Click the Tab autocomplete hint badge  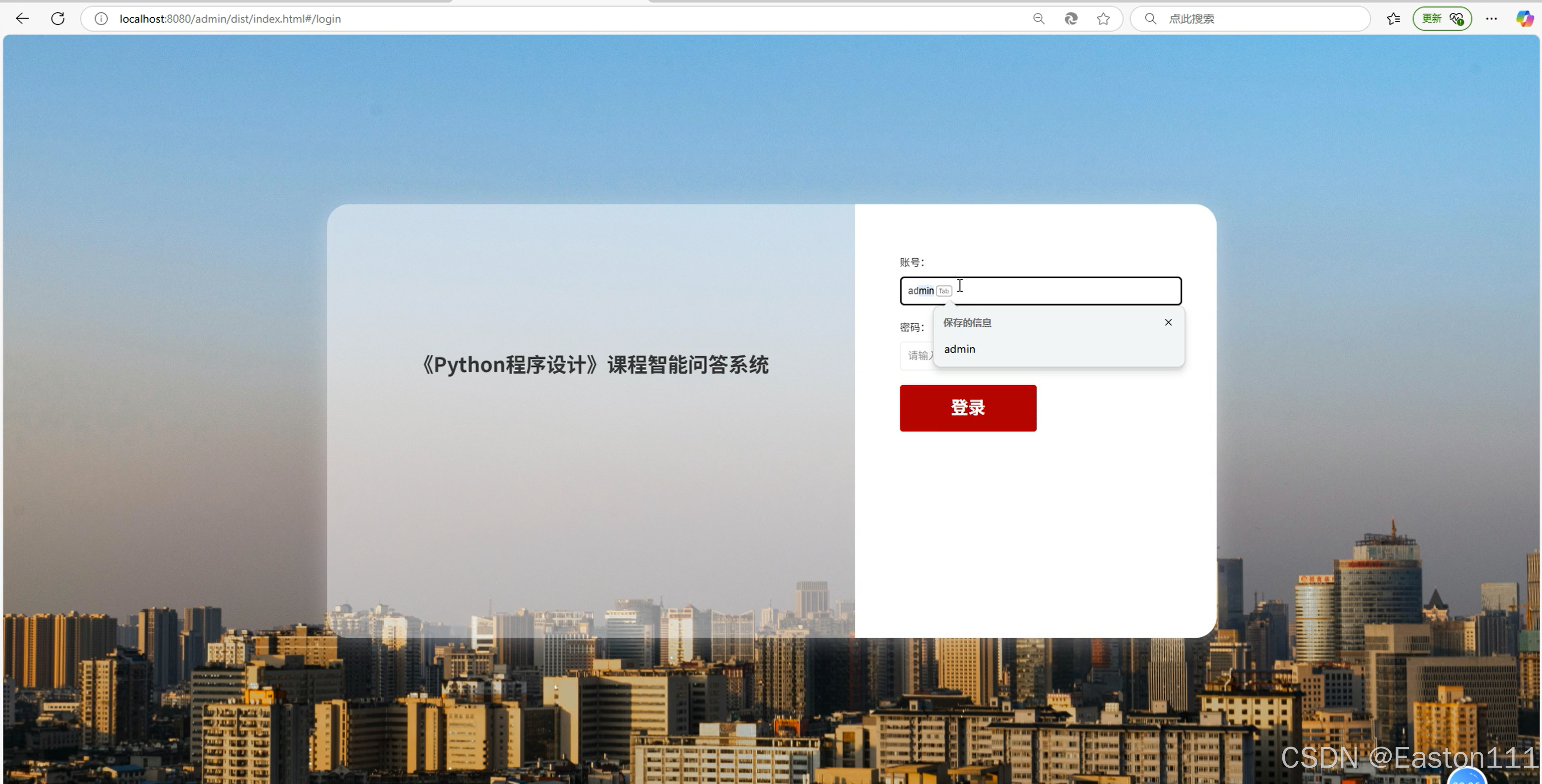tap(944, 291)
